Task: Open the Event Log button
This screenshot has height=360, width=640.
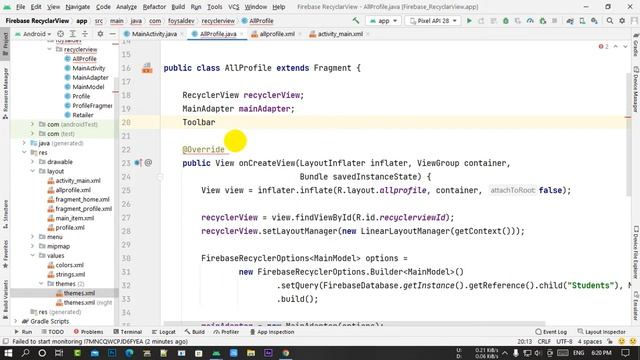Action: (x=551, y=332)
